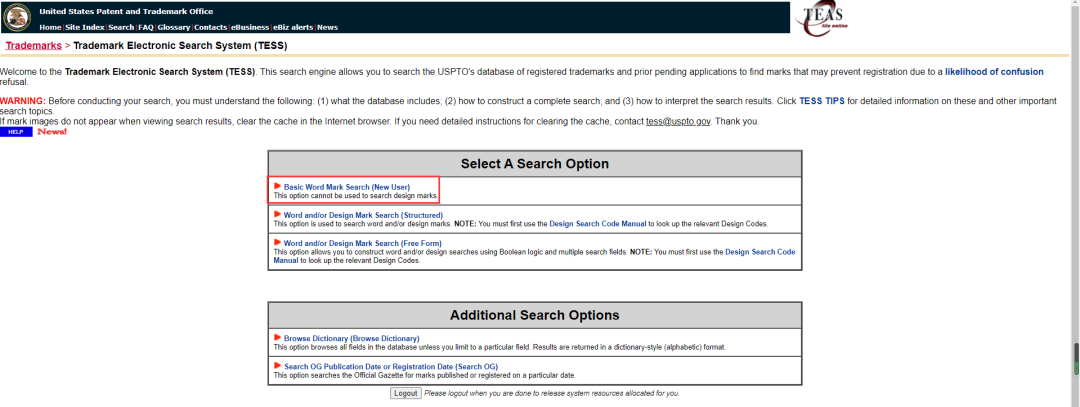Click red arrow beside Browse Dictionary
The height and width of the screenshot is (407, 1080).
(277, 338)
